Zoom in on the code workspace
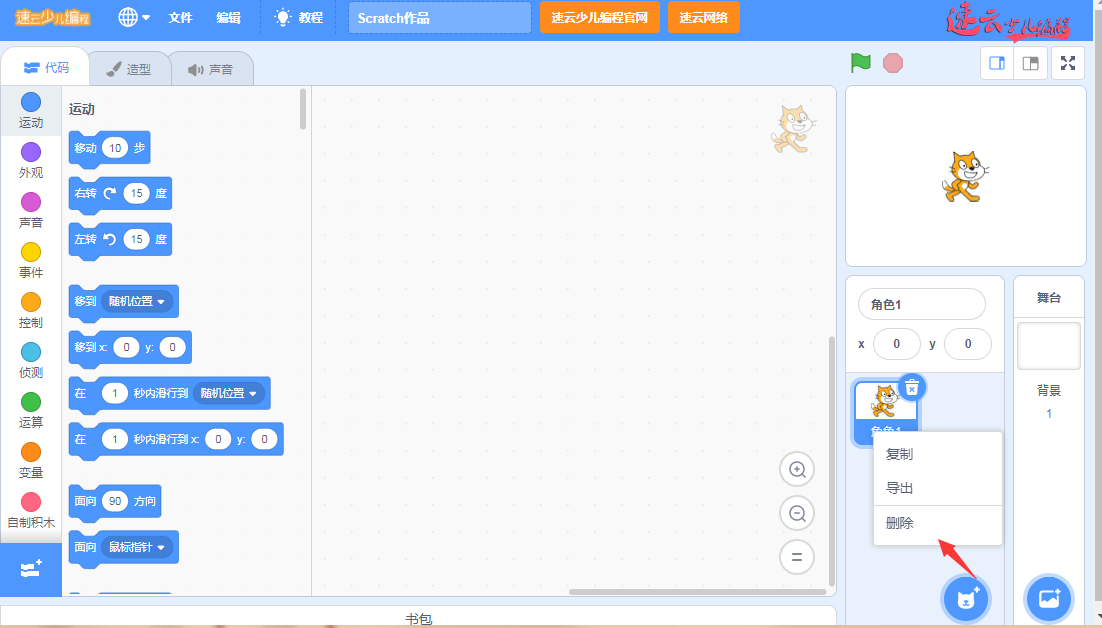The width and height of the screenshot is (1102, 628). pos(797,470)
